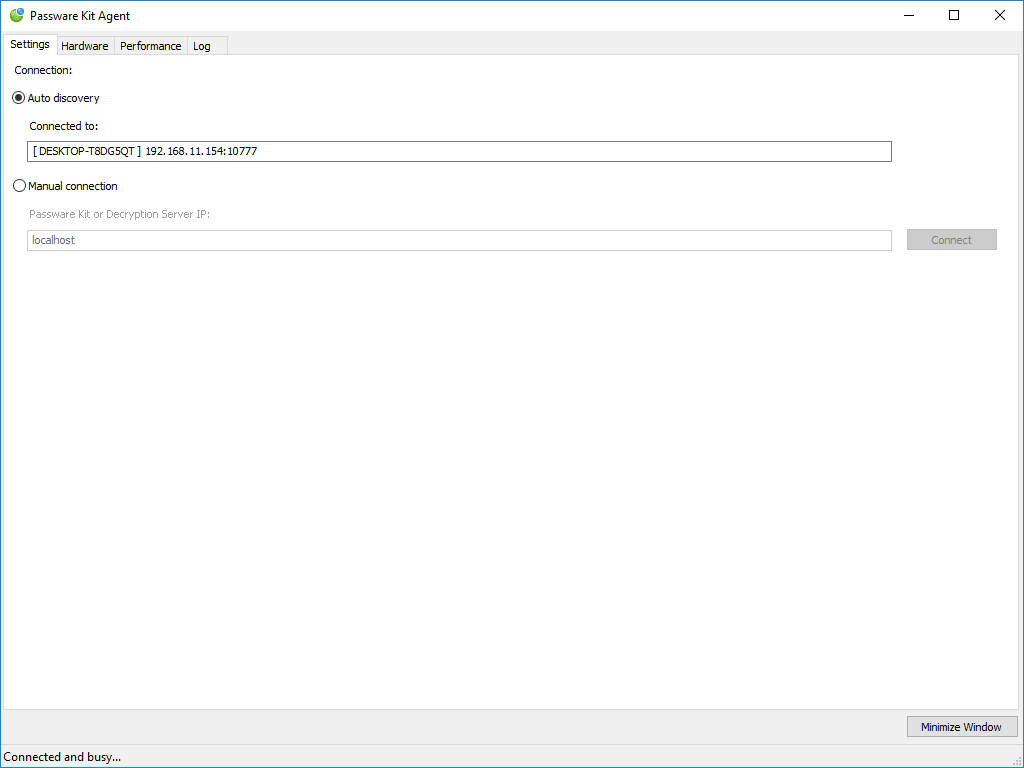This screenshot has width=1024, height=768.
Task: Click the 'Connected and busy...' status text
Action: (x=62, y=757)
